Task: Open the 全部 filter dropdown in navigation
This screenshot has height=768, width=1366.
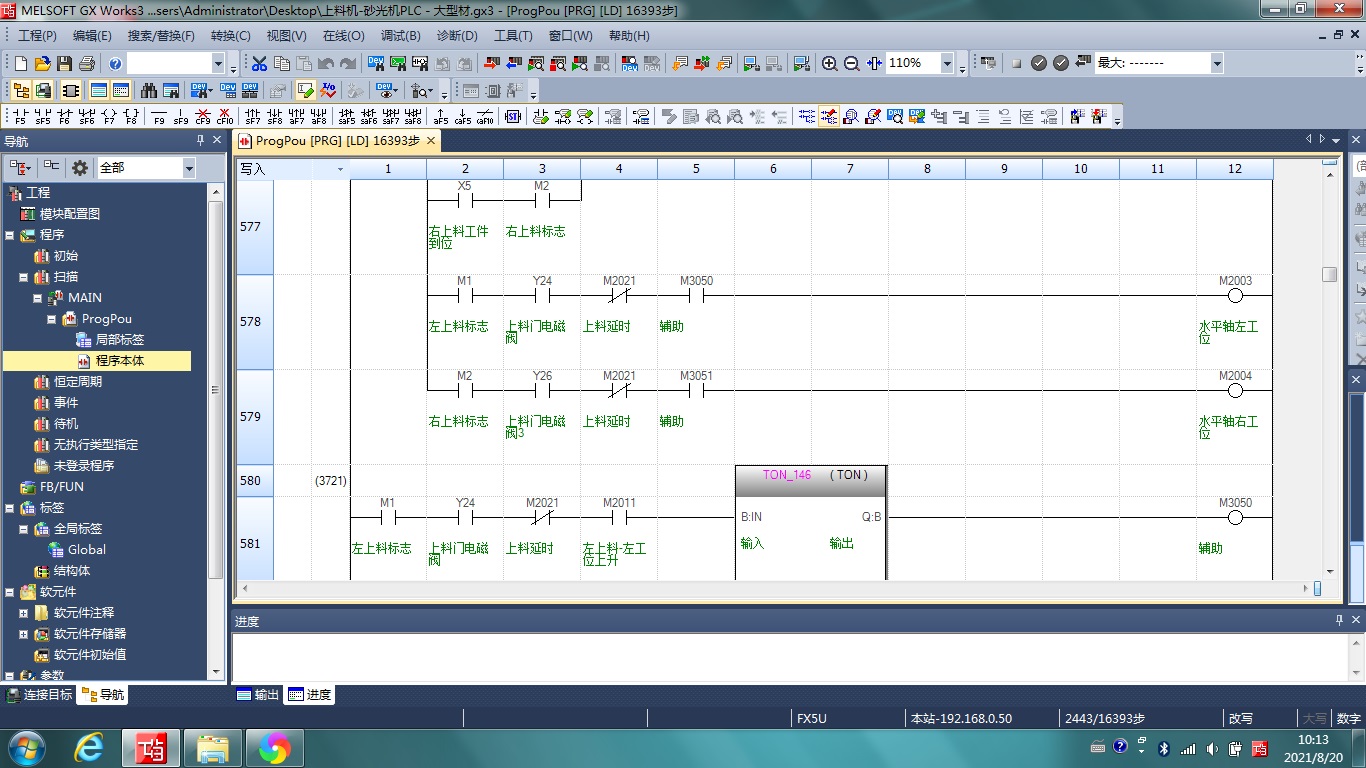Action: 189,168
